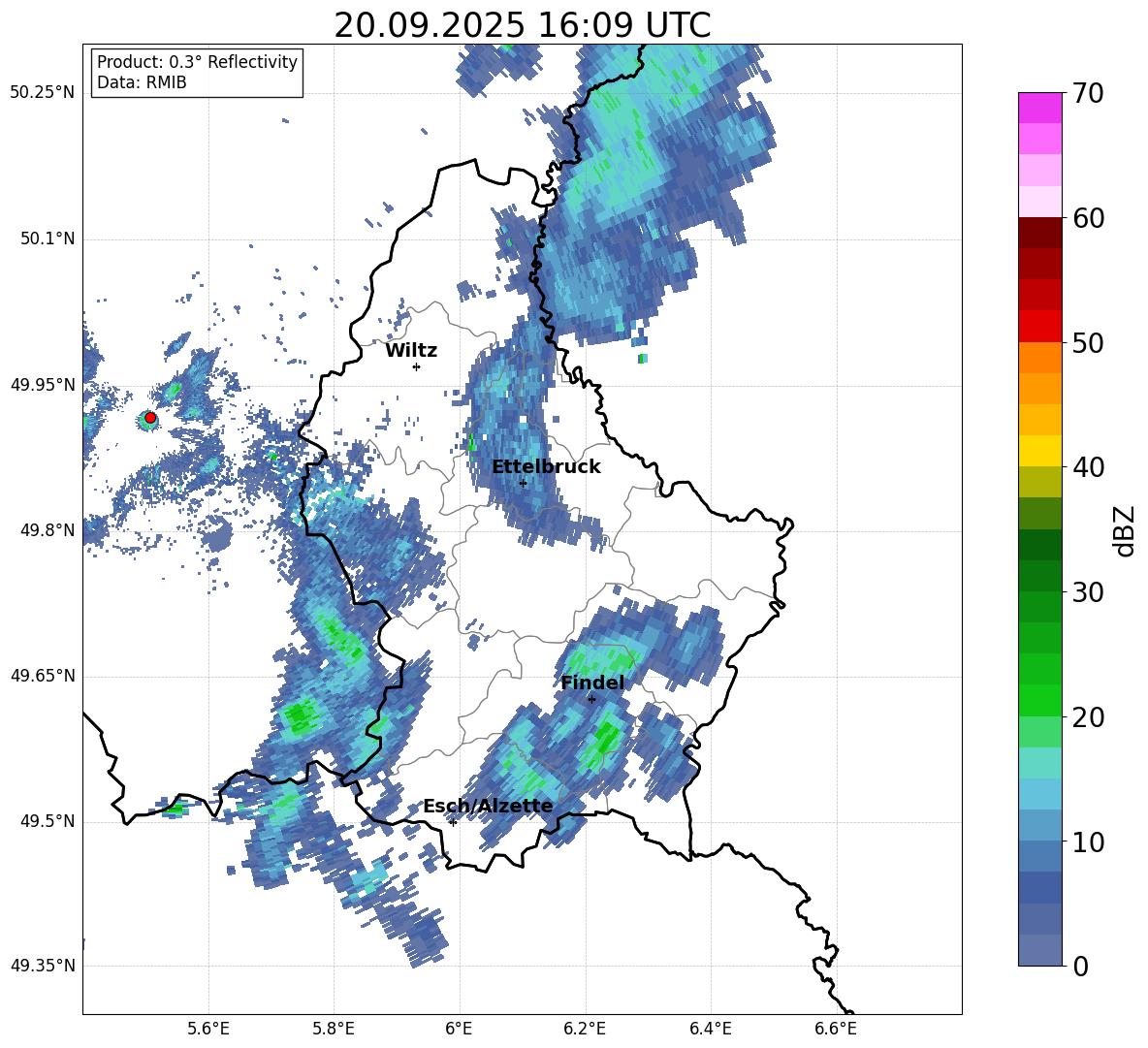Image resolution: width=1148 pixels, height=1048 pixels.
Task: Click the 5.8°E longitude label
Action: (x=334, y=1029)
